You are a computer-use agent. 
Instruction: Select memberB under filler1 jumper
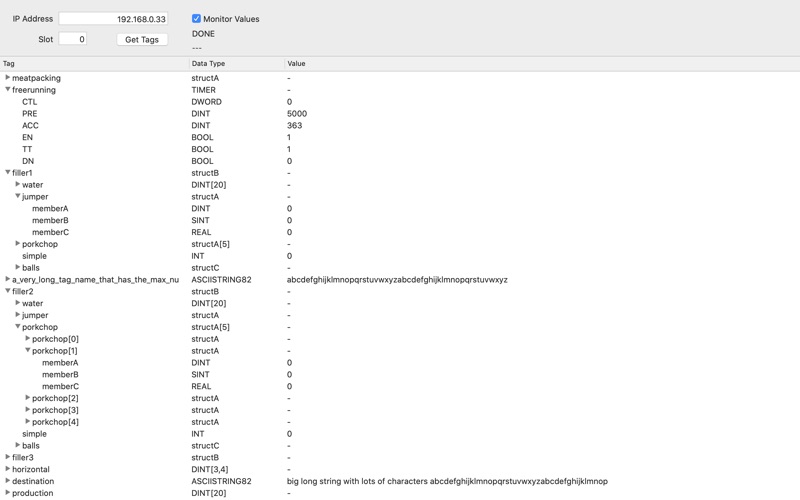point(400,220)
